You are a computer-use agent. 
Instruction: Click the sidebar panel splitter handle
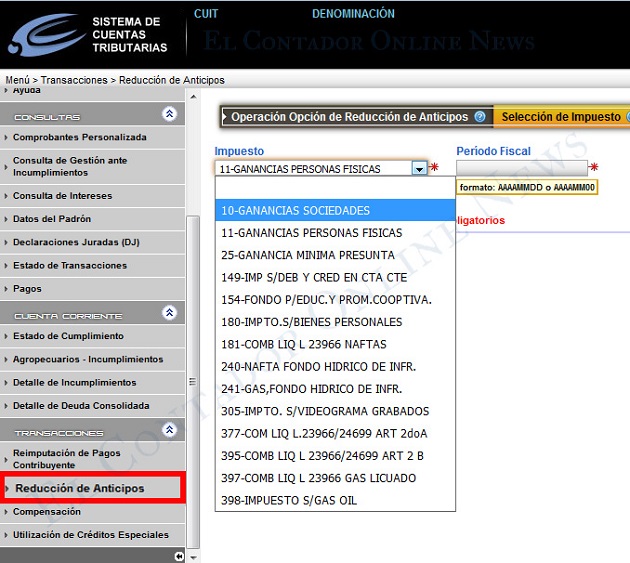coord(193,382)
